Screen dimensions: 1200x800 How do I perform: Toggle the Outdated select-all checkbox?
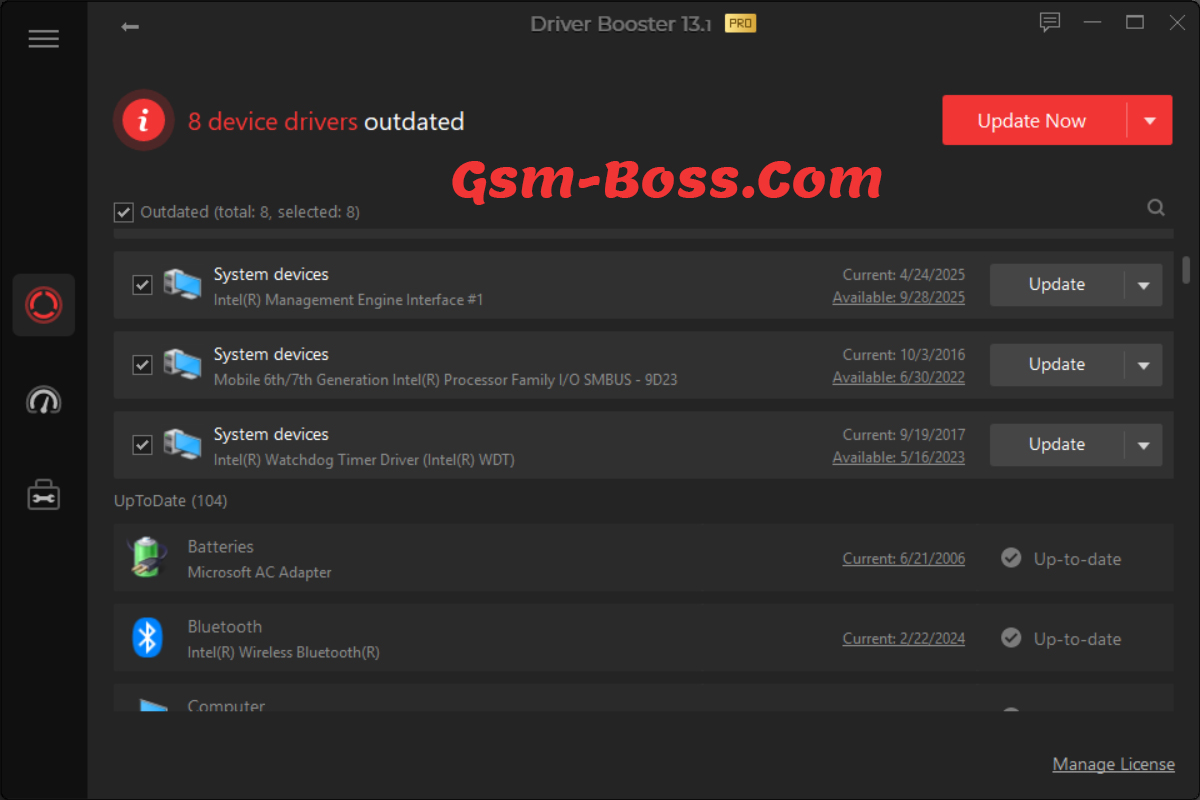124,212
